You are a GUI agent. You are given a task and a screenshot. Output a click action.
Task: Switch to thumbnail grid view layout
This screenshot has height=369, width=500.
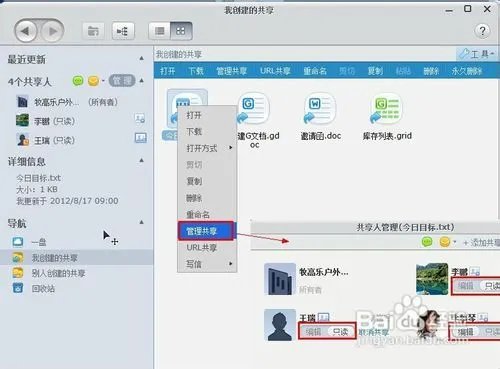pos(181,31)
